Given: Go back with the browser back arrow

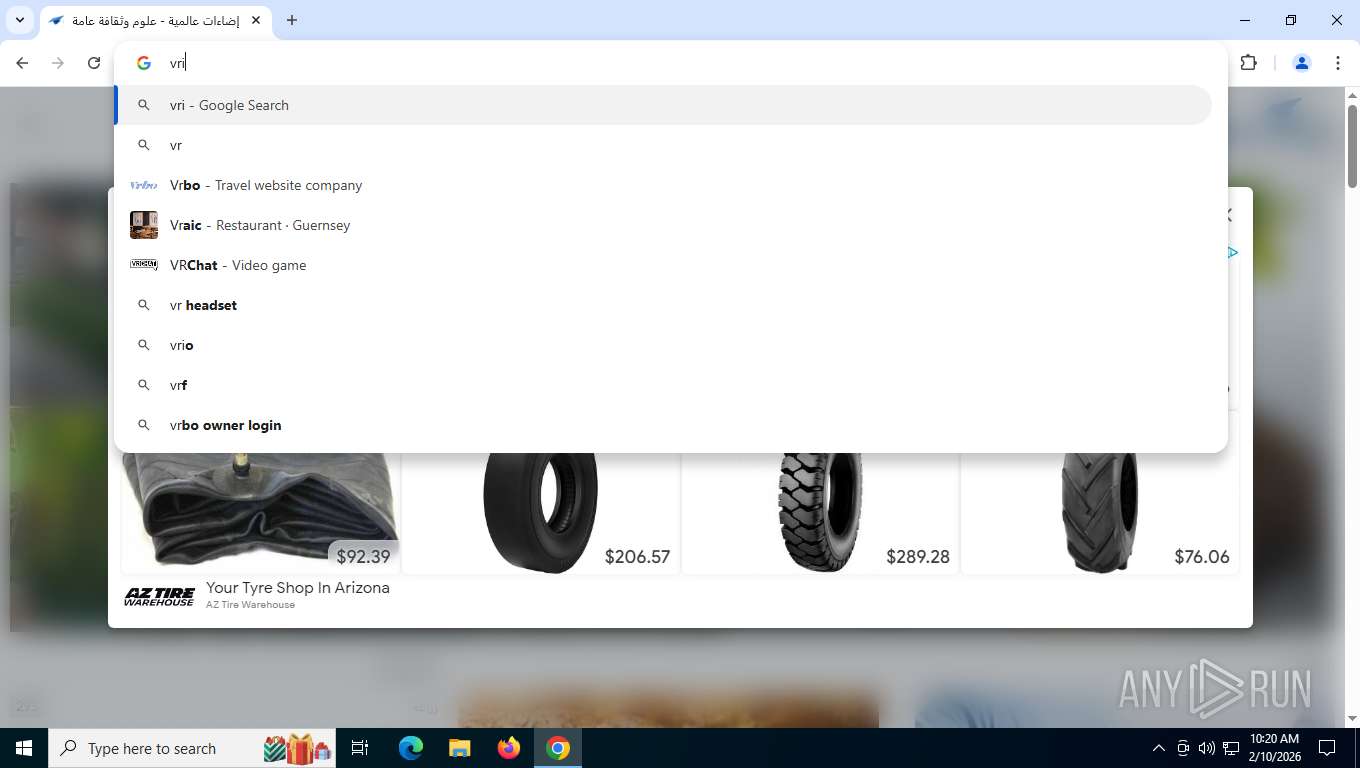Looking at the screenshot, I should [22, 63].
